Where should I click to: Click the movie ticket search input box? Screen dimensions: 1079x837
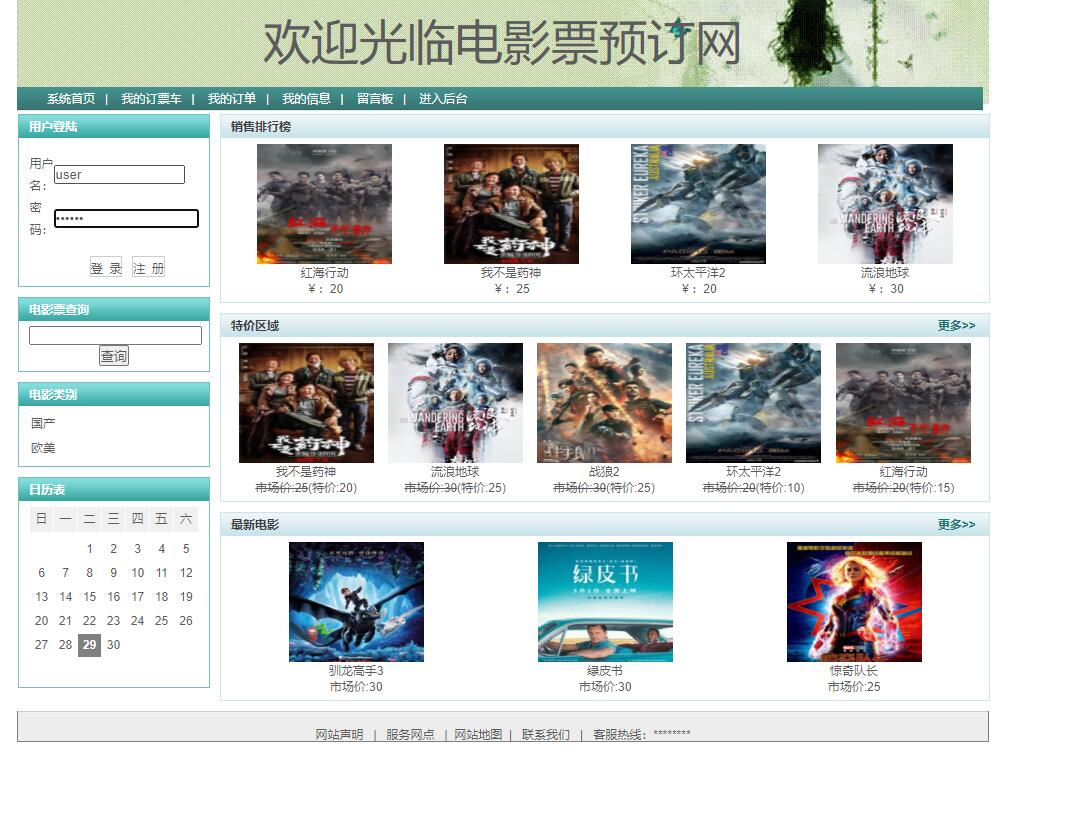tap(113, 335)
